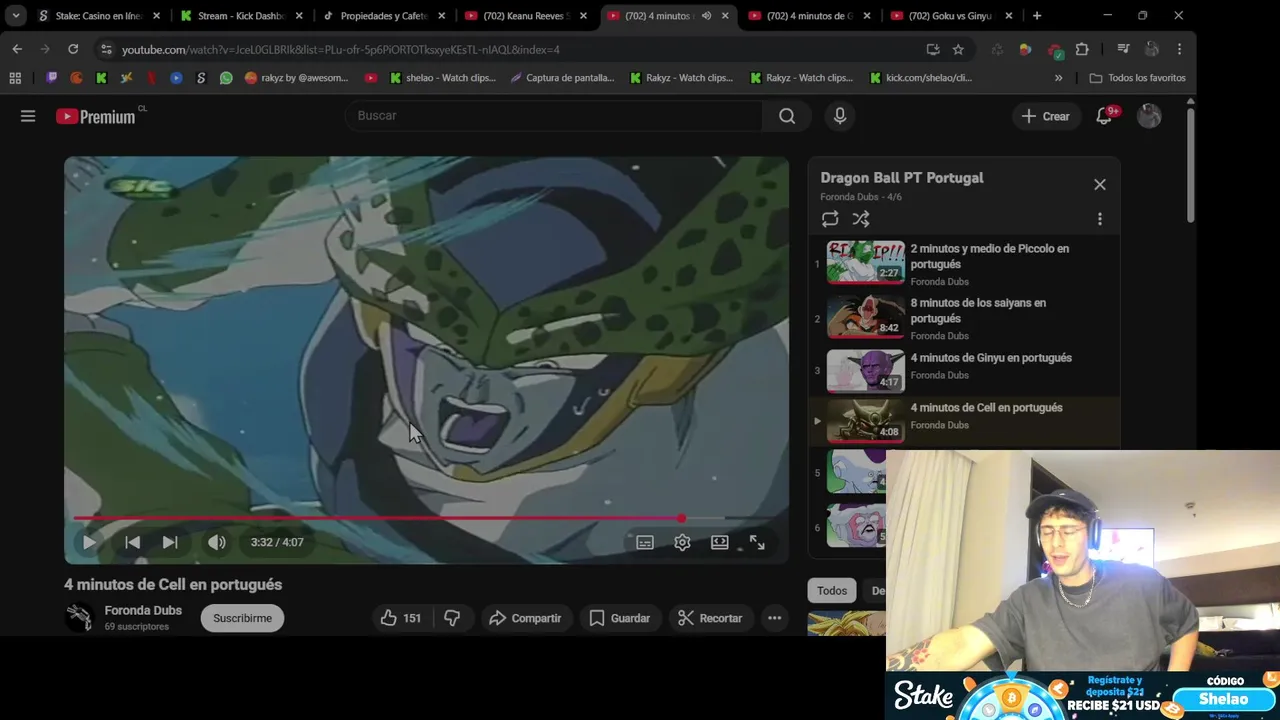Focus the Buscar search field
Image resolution: width=1280 pixels, height=720 pixels.
(x=553, y=116)
